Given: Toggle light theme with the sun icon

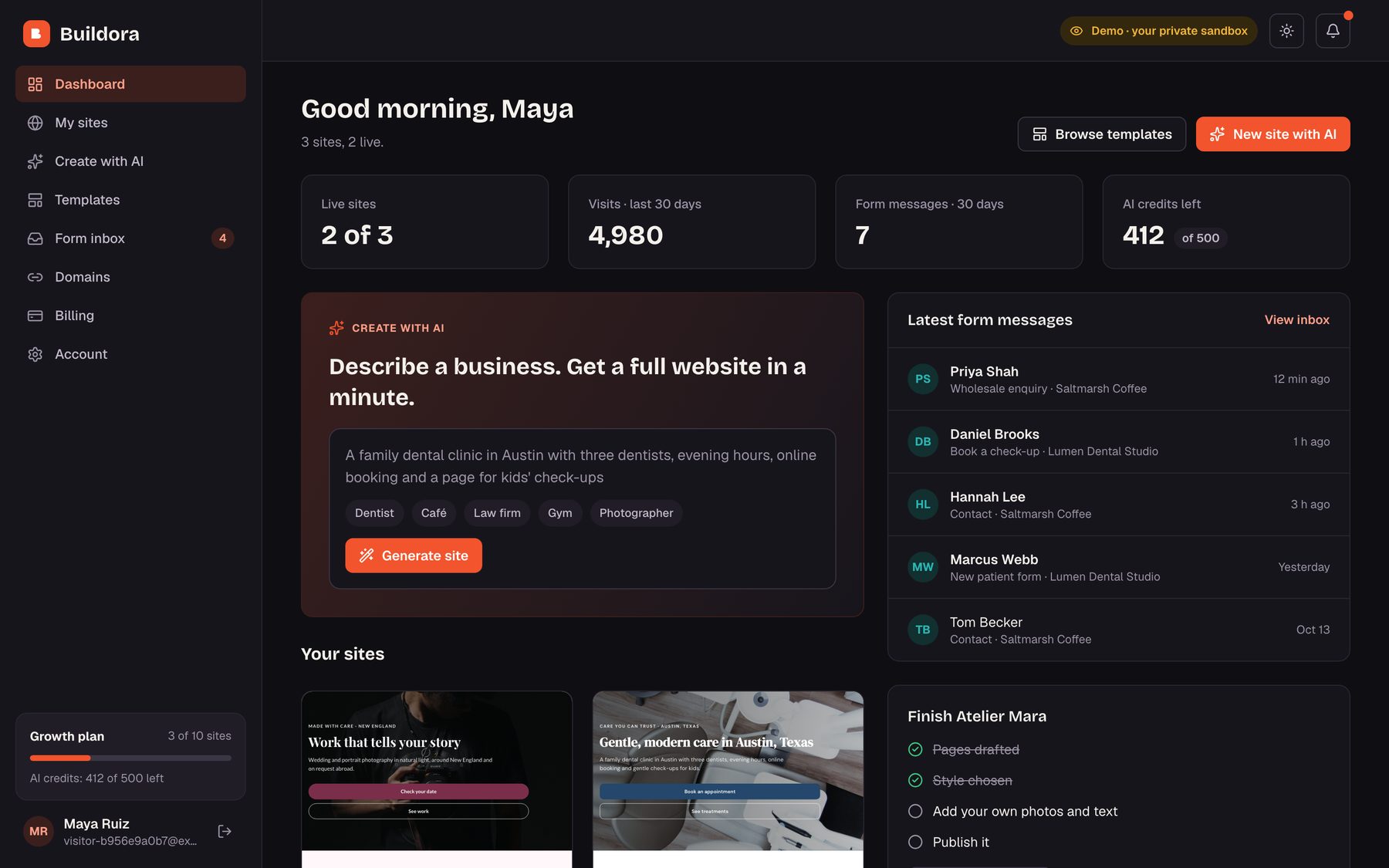Looking at the screenshot, I should tap(1286, 31).
